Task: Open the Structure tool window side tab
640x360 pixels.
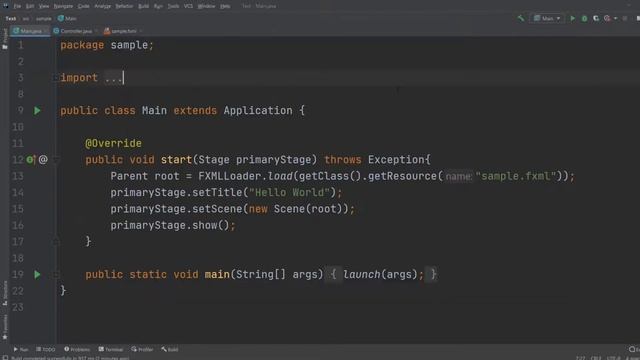Action: (5, 293)
